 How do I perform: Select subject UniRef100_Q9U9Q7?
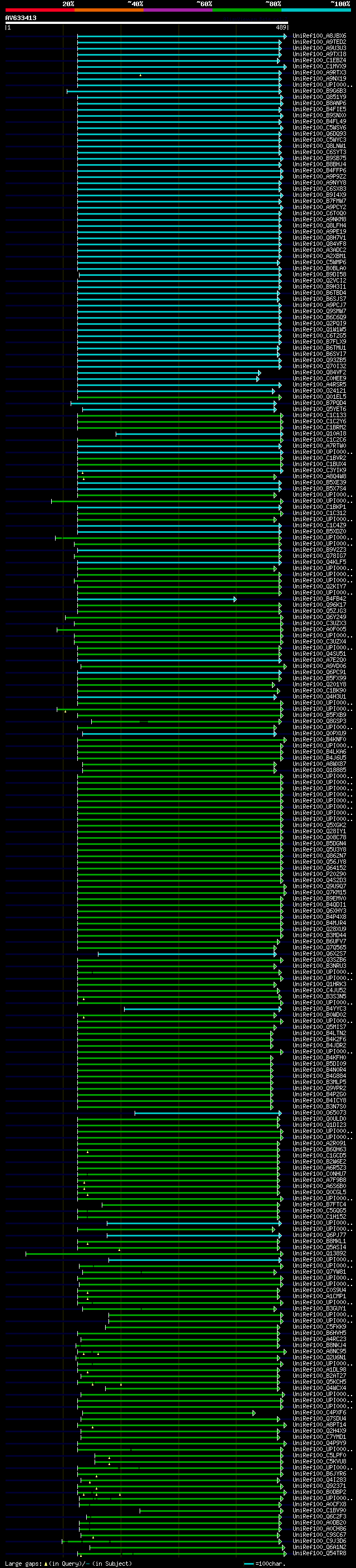click(x=319, y=887)
